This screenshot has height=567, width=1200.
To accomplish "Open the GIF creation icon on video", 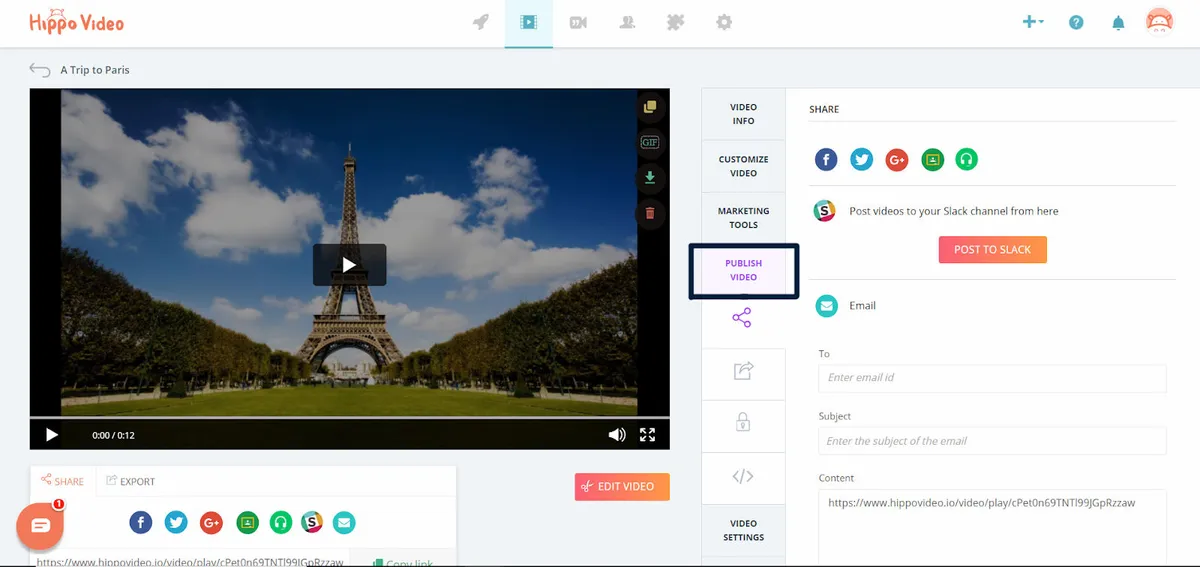I will pos(650,142).
